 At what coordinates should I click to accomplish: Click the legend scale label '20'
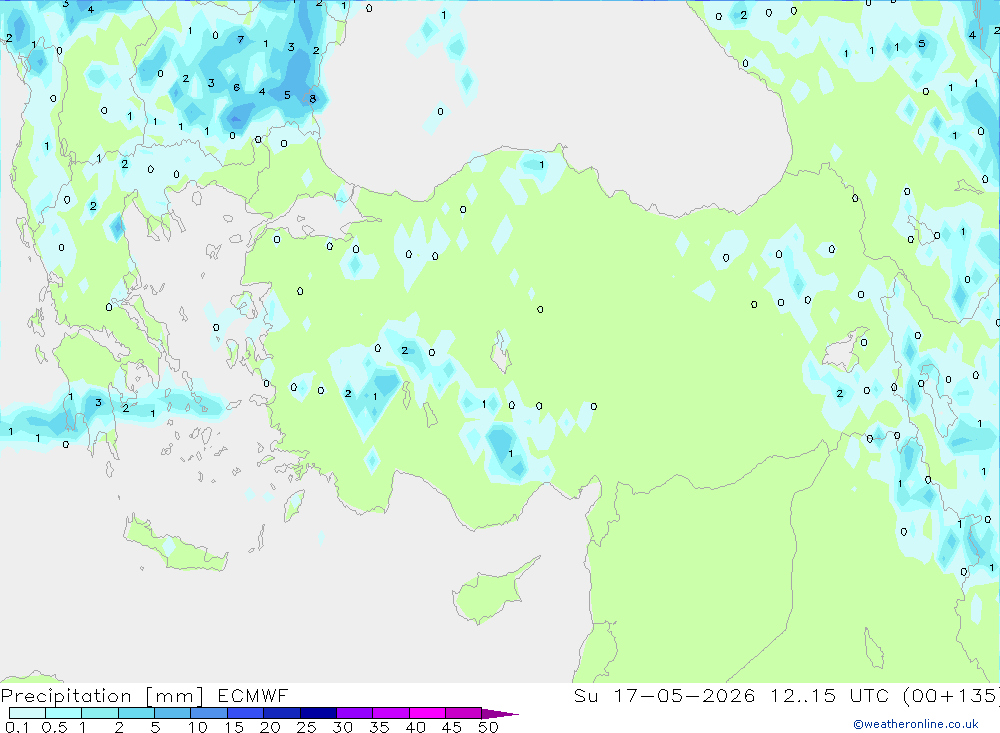pyautogui.click(x=270, y=727)
